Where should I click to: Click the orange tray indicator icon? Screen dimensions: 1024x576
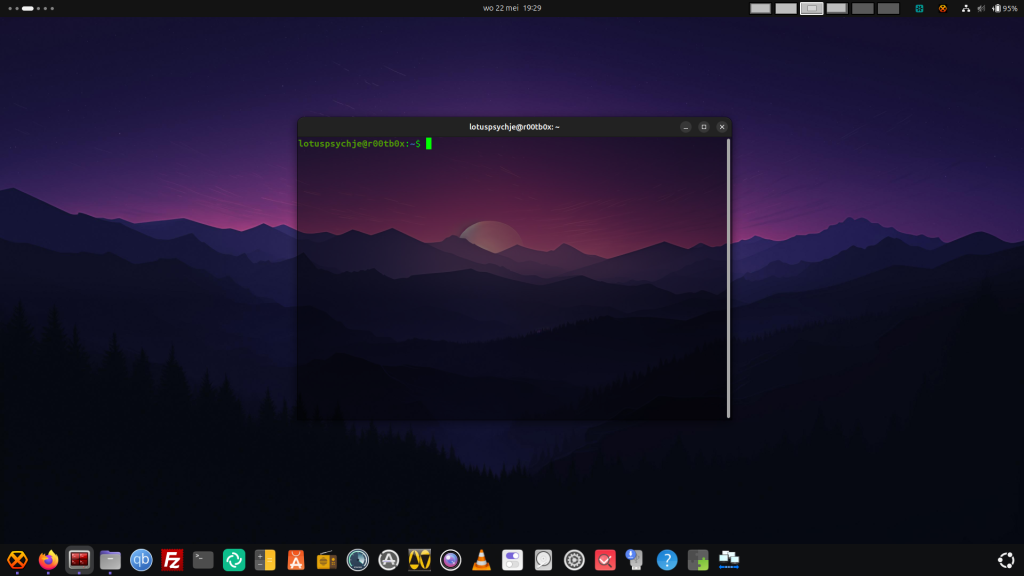point(942,8)
